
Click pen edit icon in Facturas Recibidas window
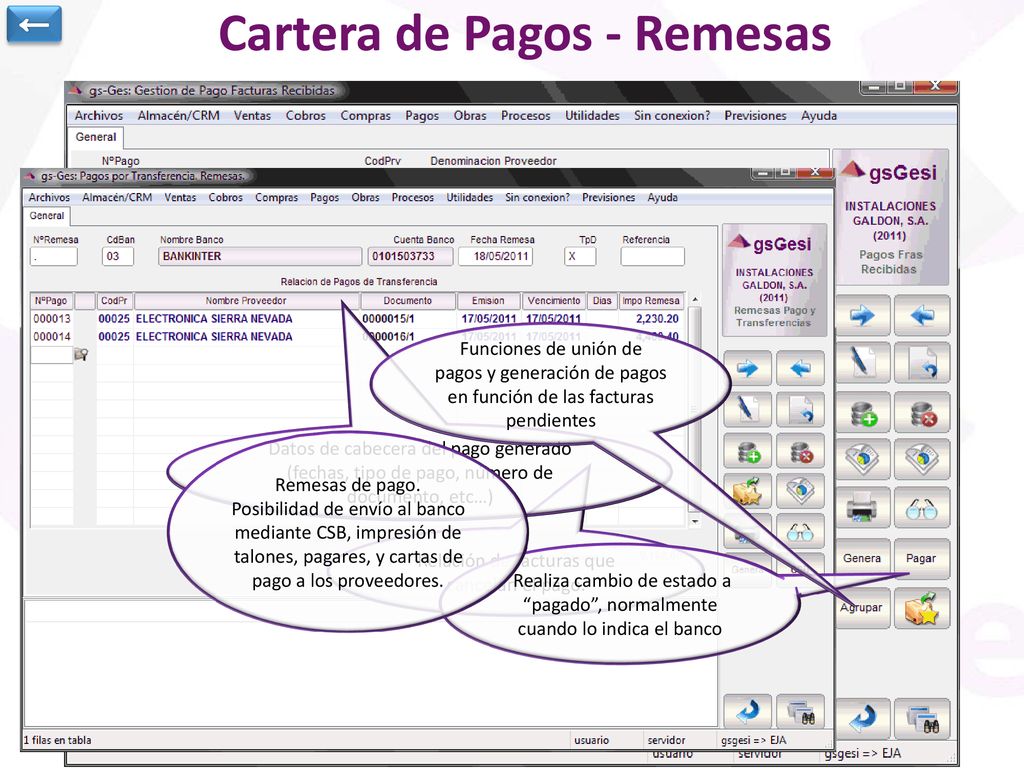click(x=862, y=364)
